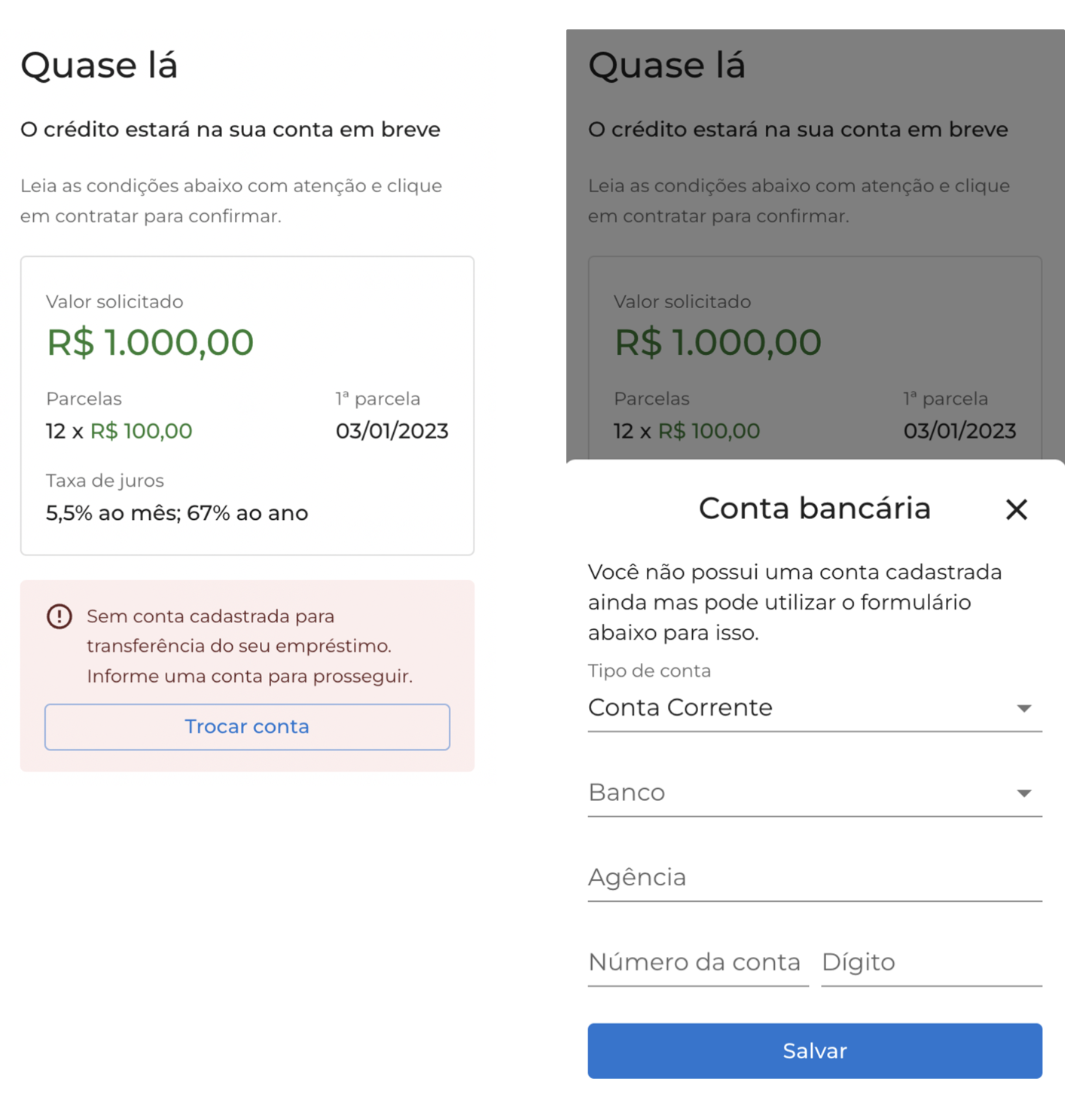
Task: Open the Banco dropdown arrow
Action: [1023, 793]
